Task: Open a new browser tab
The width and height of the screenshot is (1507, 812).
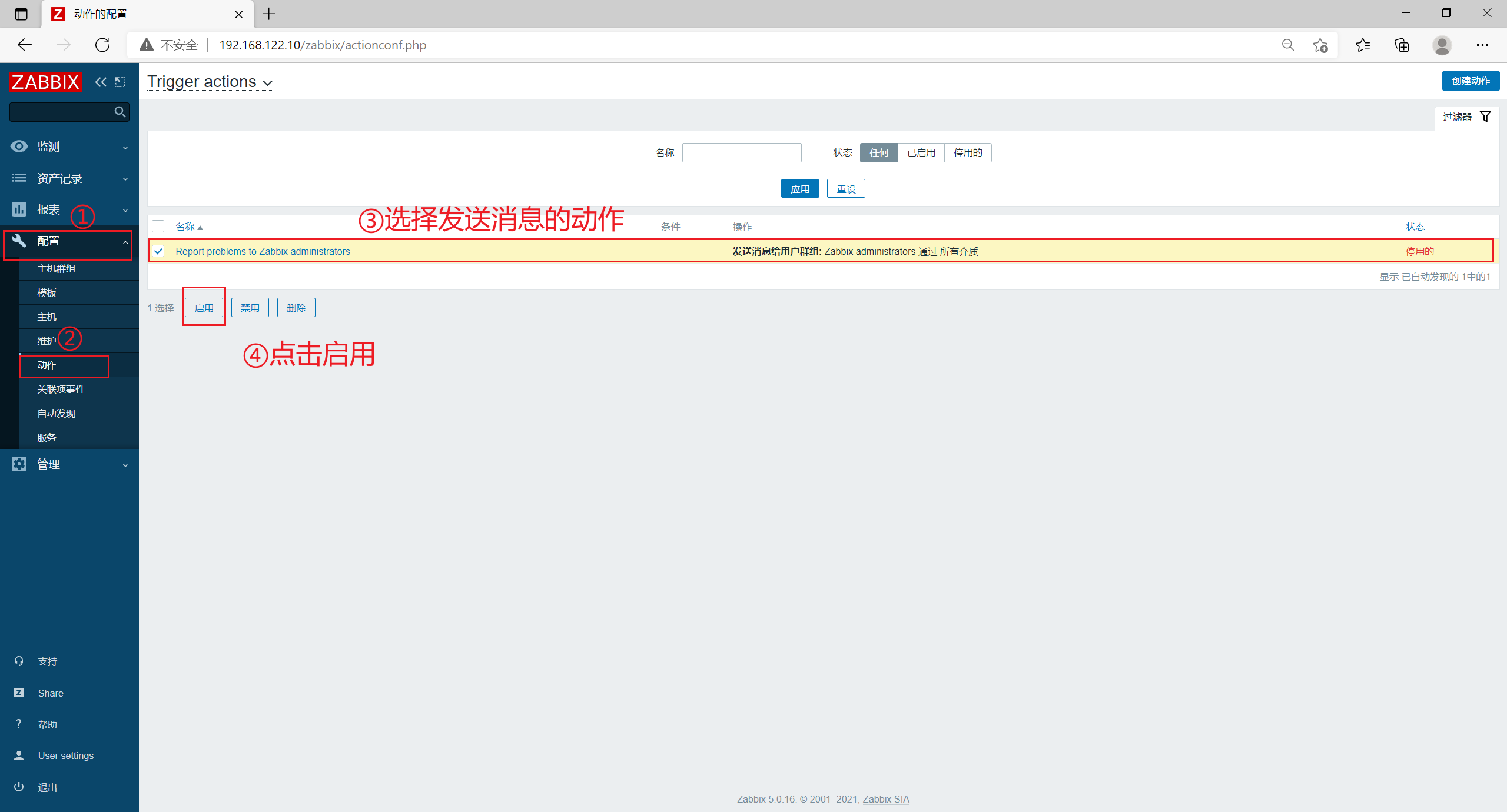Action: click(x=269, y=14)
